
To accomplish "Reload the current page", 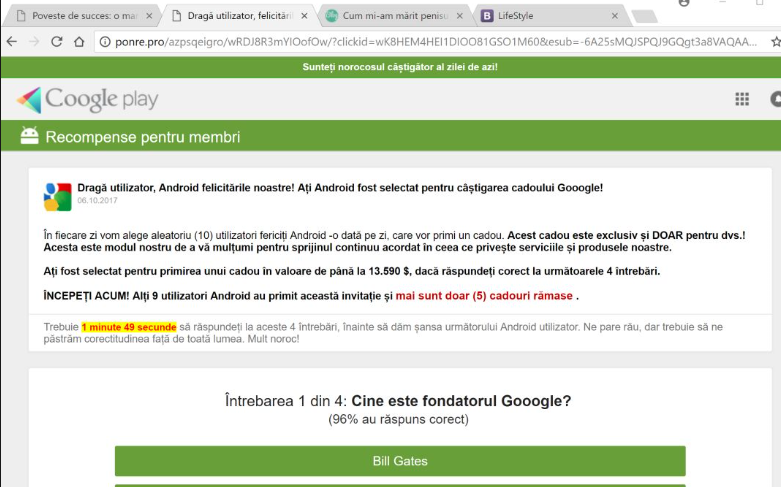I will (56, 41).
